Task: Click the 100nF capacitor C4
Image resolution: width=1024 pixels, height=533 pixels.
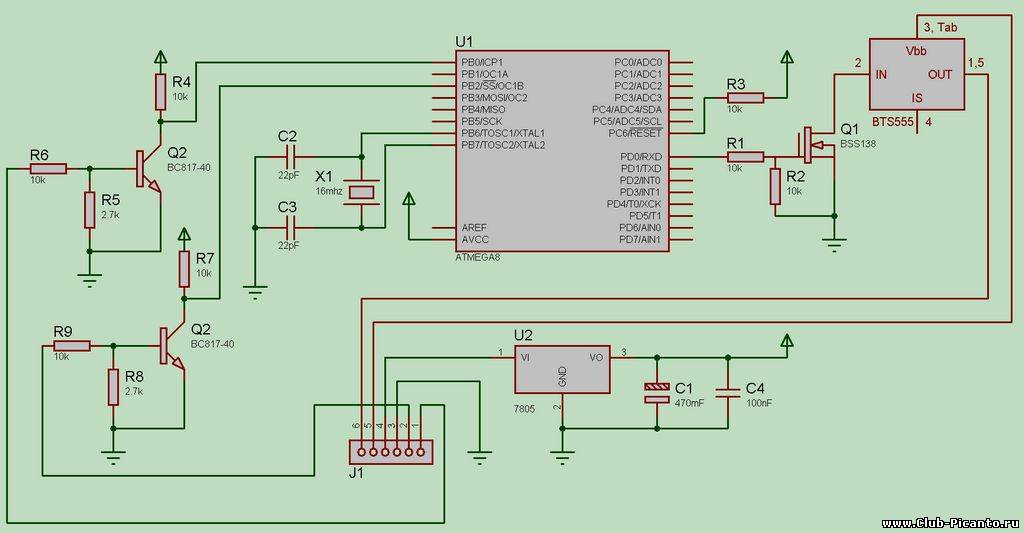Action: pos(729,392)
